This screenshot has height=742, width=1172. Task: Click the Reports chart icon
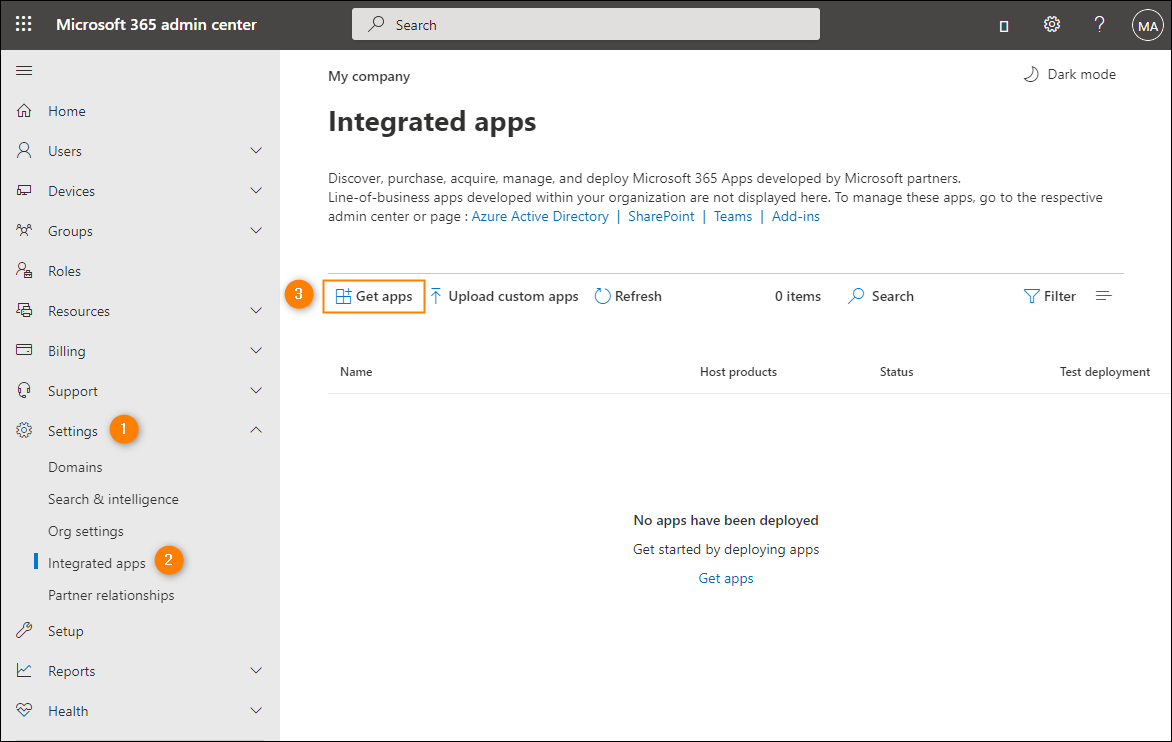tap(24, 670)
